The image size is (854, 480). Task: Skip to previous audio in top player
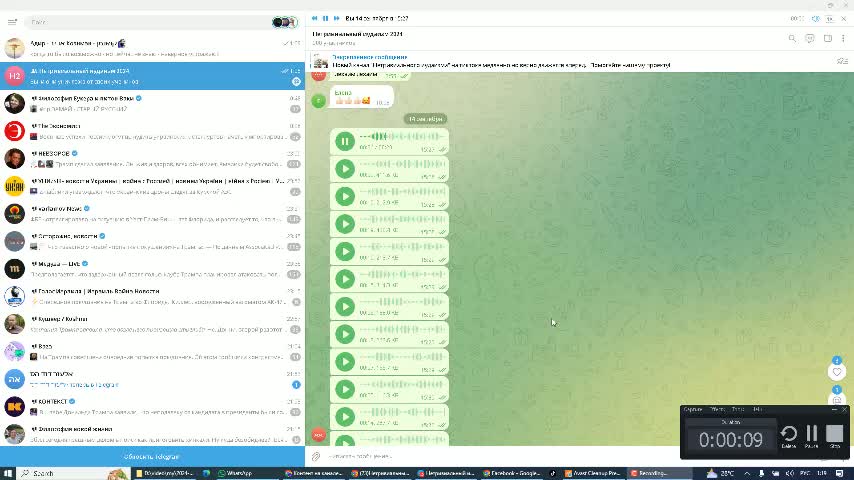(314, 18)
